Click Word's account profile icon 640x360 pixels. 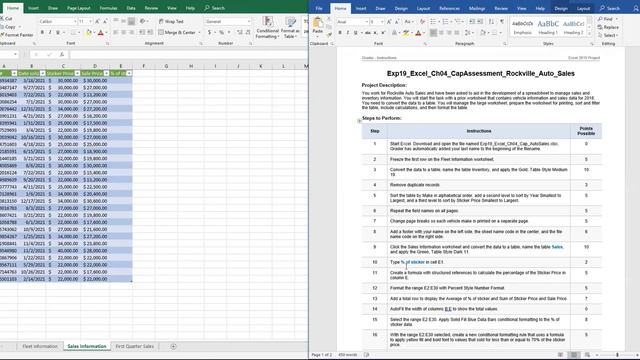636,8
